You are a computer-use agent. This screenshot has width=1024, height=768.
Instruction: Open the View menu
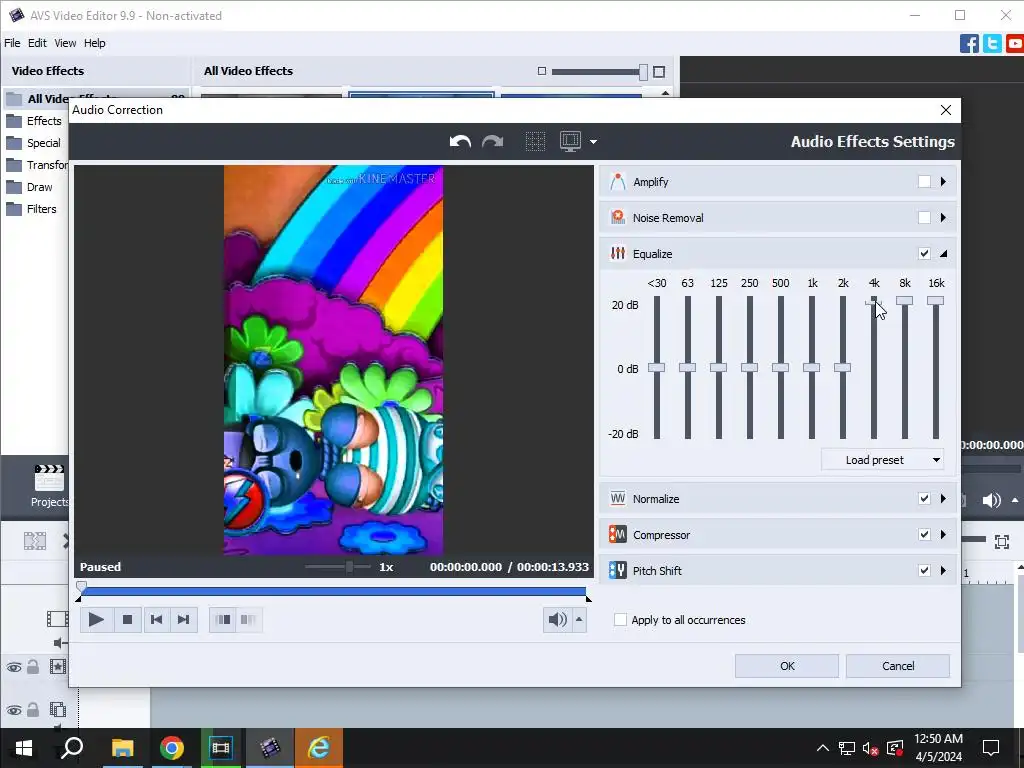65,43
